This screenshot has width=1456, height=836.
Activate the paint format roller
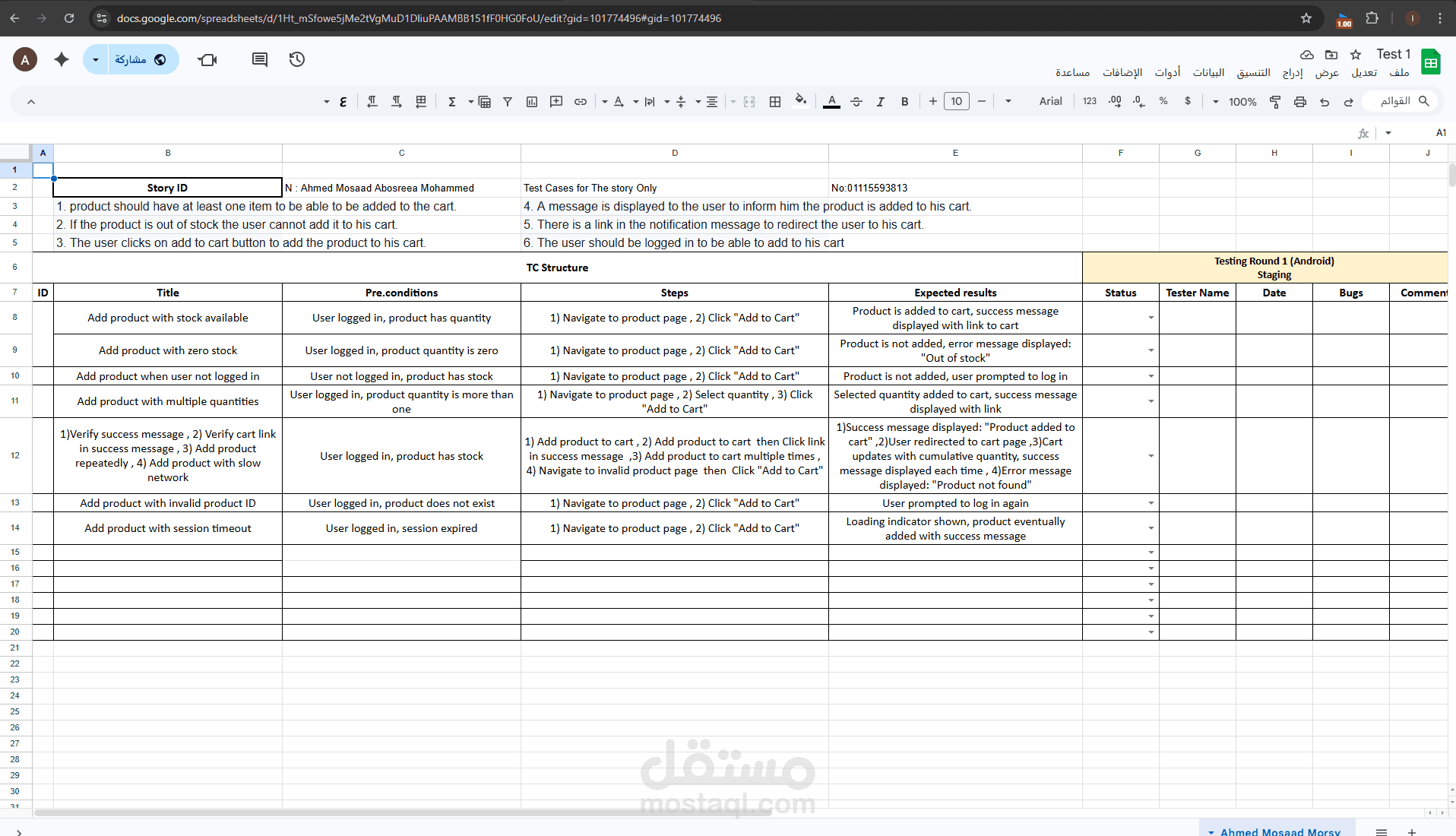(x=1275, y=102)
